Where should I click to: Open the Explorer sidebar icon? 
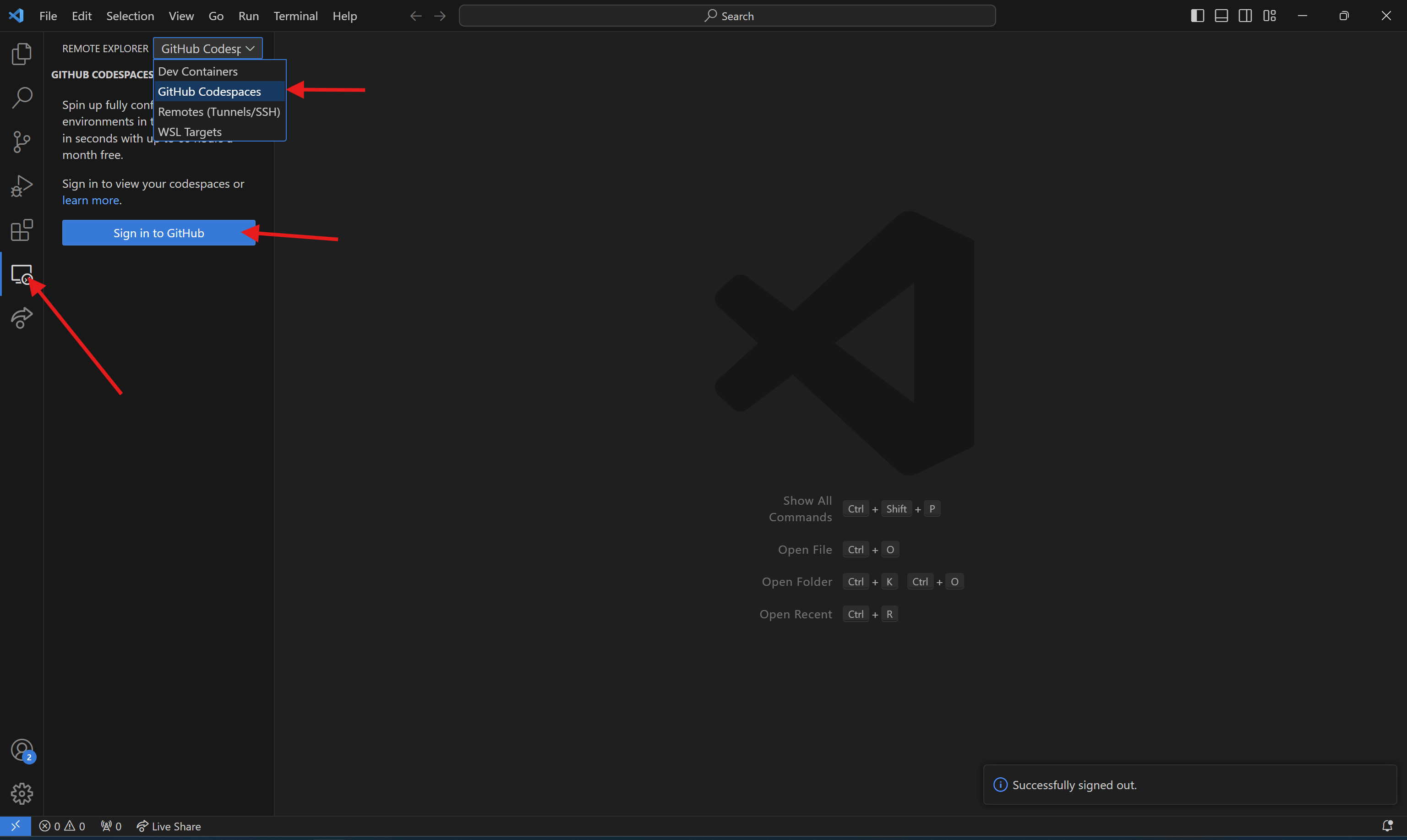(x=22, y=54)
